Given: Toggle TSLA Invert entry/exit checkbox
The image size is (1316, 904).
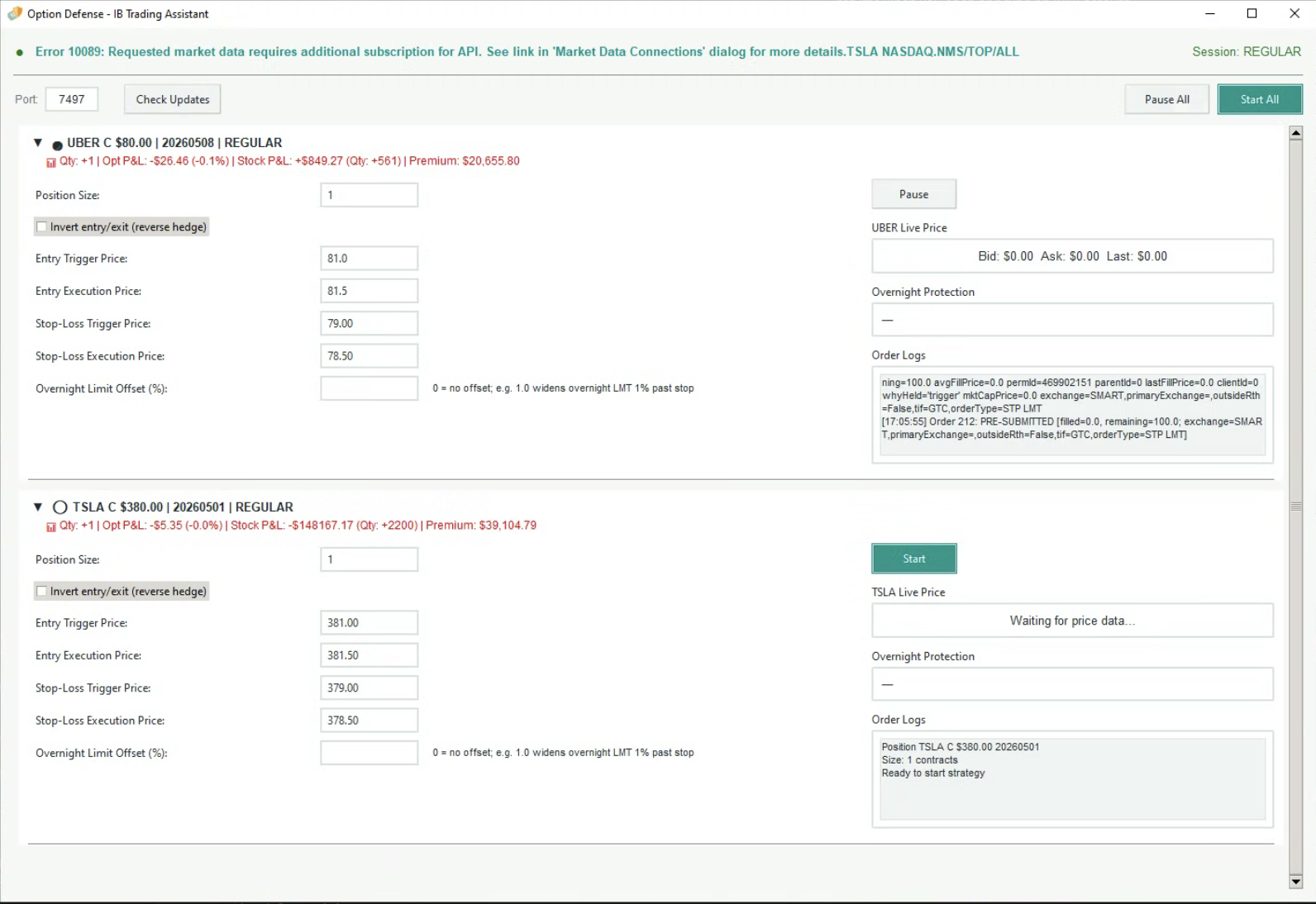Looking at the screenshot, I should pos(41,592).
